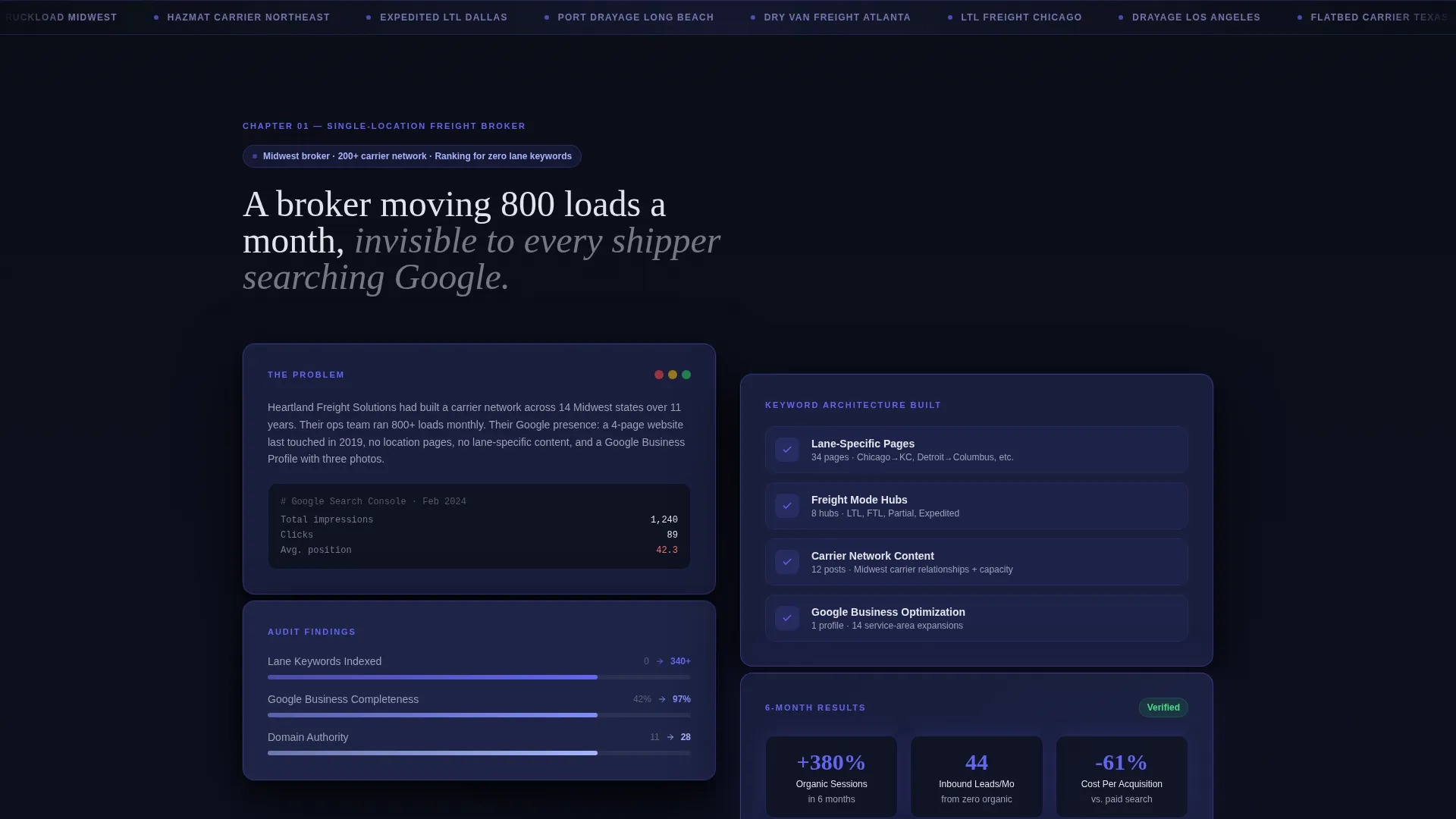Click the checkmark icon beside Carrier Network Content

[x=787, y=562]
